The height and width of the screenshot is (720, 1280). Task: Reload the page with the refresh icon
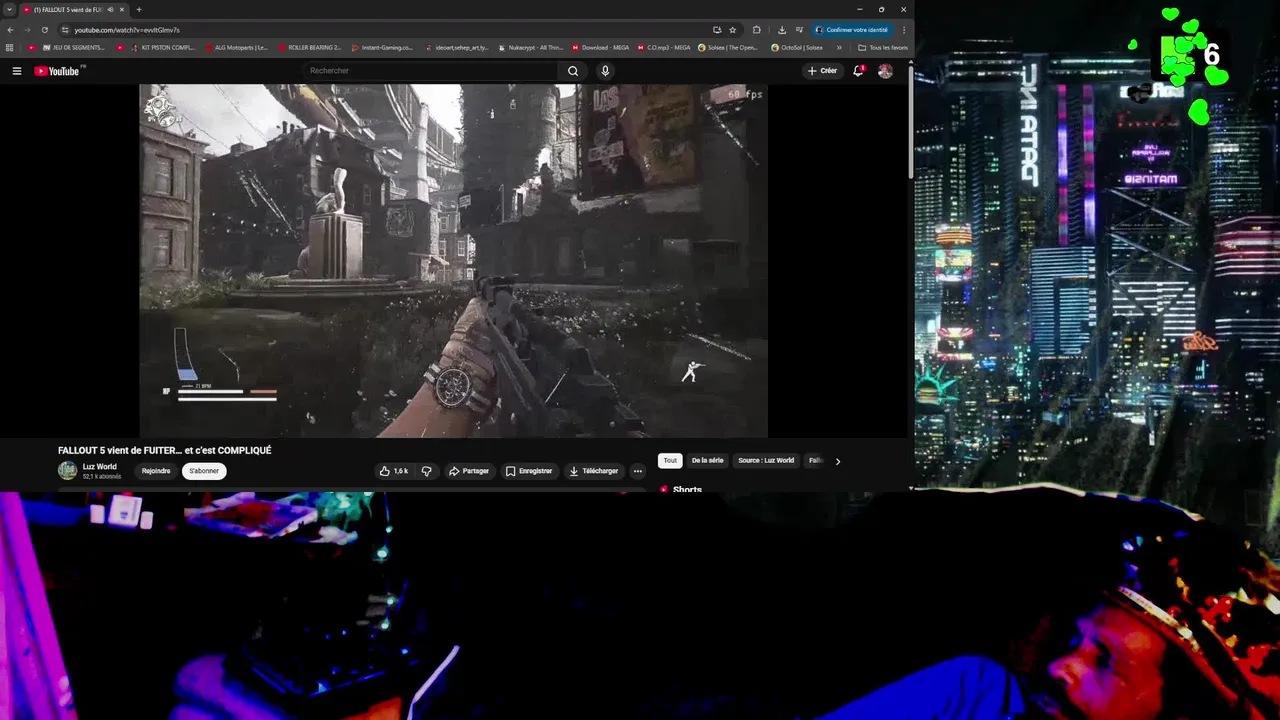44,30
